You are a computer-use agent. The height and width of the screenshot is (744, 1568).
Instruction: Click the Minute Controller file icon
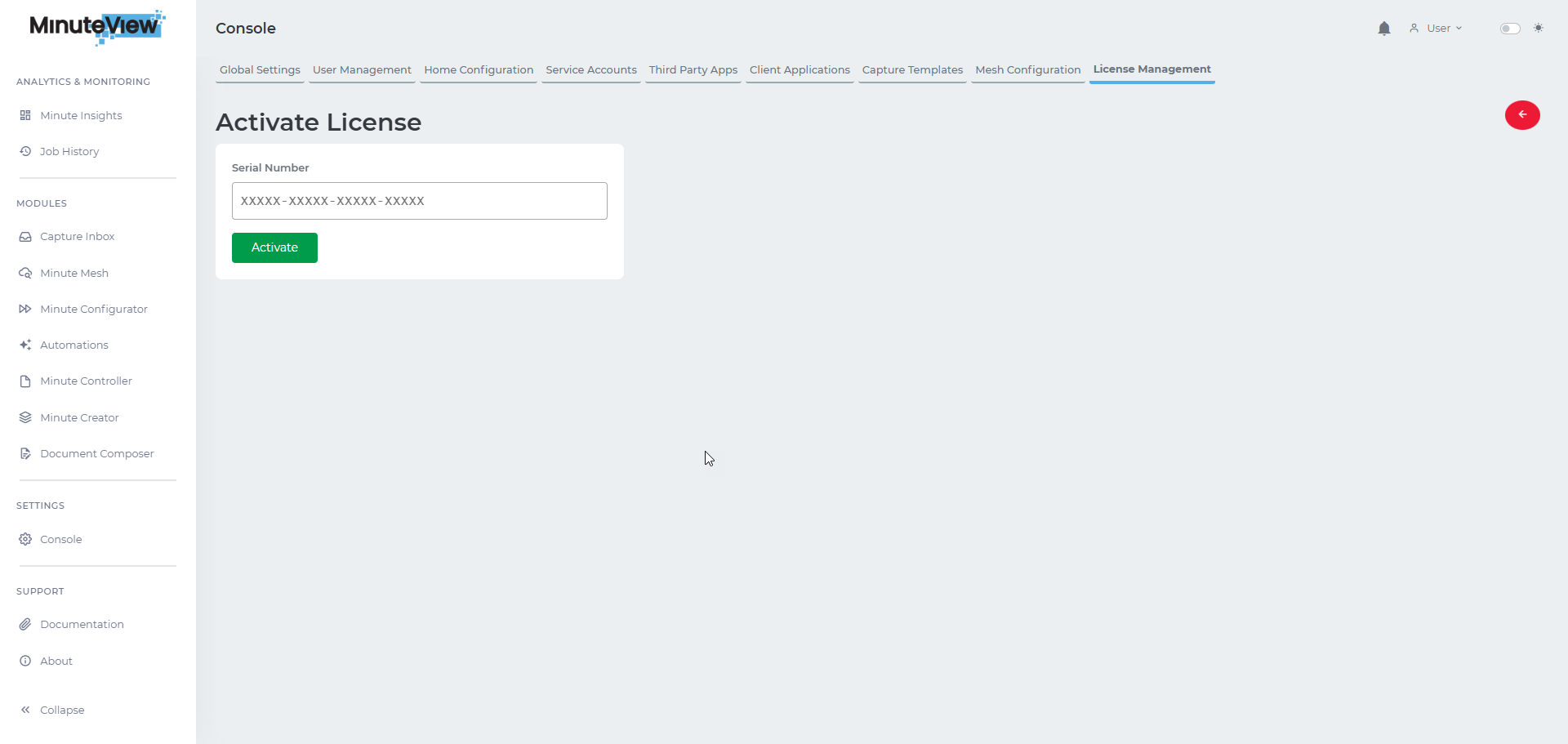tap(25, 381)
